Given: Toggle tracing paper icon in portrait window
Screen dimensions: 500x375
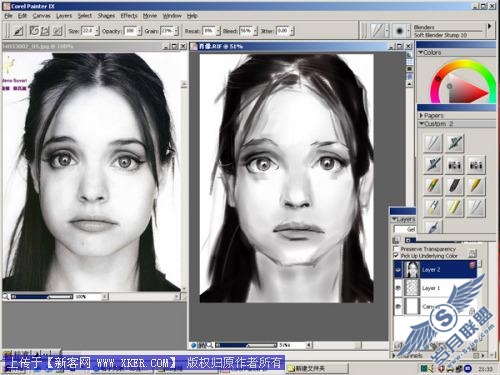Looking at the screenshot, I should click(410, 55).
